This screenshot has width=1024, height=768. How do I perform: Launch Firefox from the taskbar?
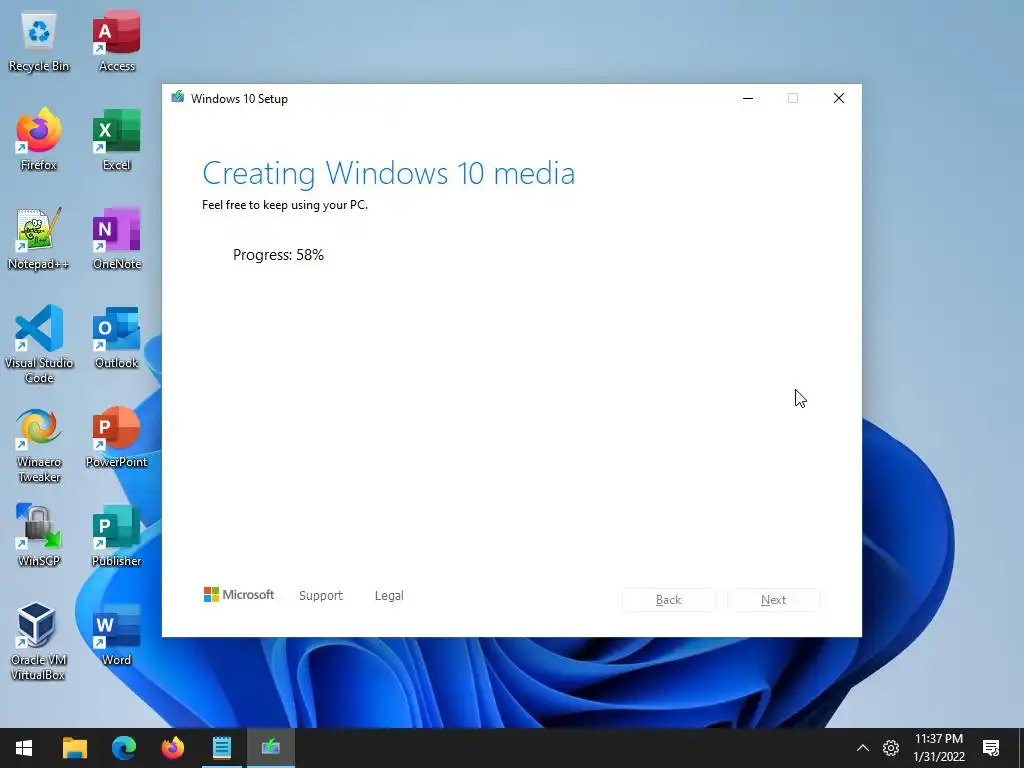pos(172,748)
